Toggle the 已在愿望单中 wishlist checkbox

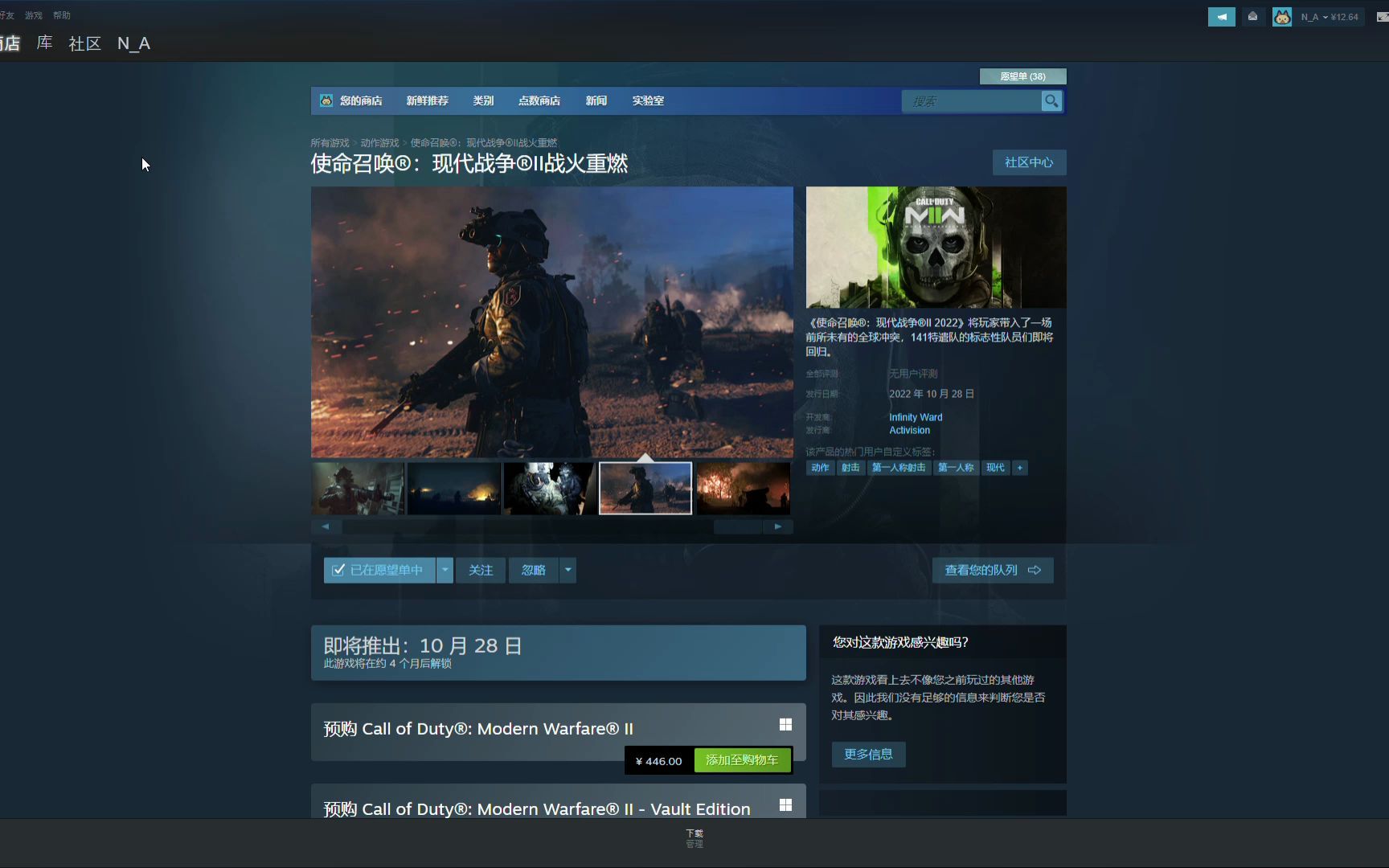click(x=338, y=570)
